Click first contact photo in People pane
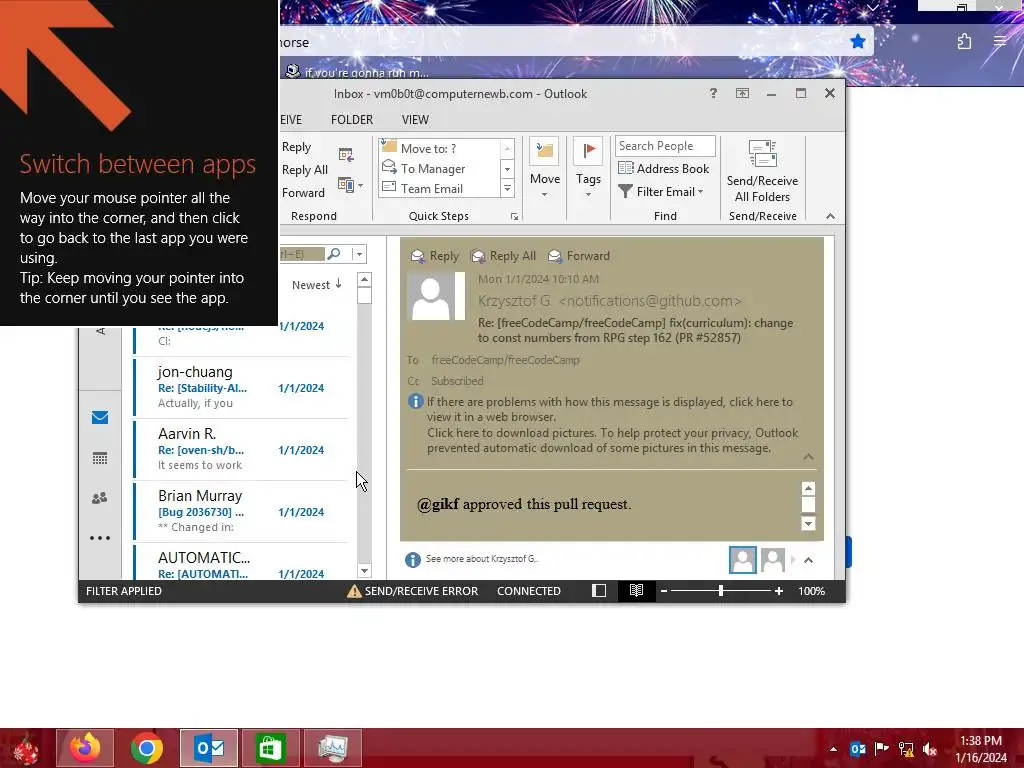 point(743,560)
